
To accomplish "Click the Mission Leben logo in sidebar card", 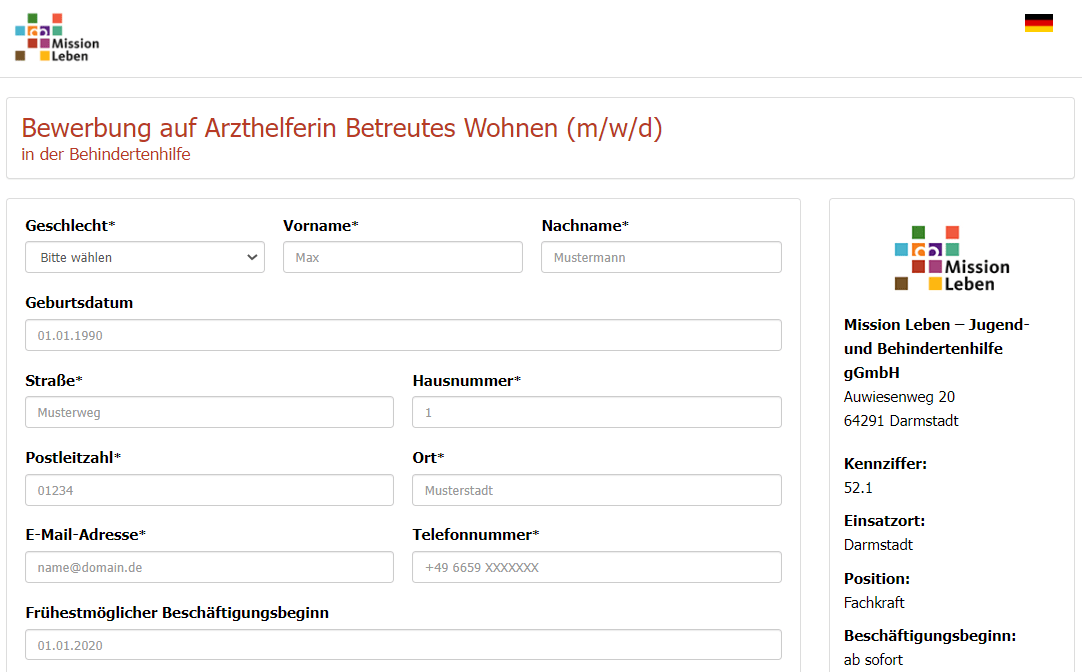I will point(951,258).
